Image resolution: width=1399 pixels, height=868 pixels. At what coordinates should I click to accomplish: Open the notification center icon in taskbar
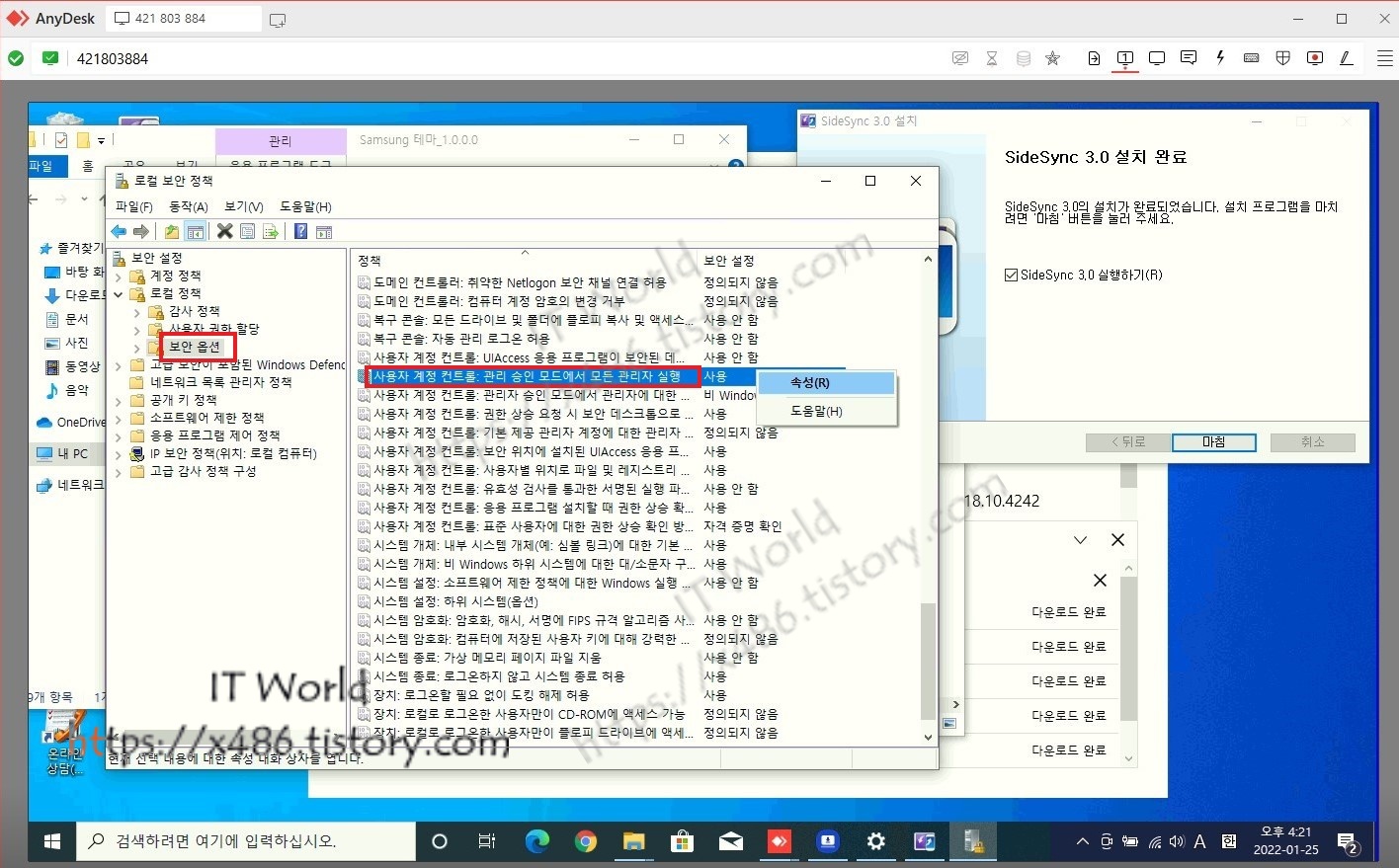click(x=1348, y=841)
